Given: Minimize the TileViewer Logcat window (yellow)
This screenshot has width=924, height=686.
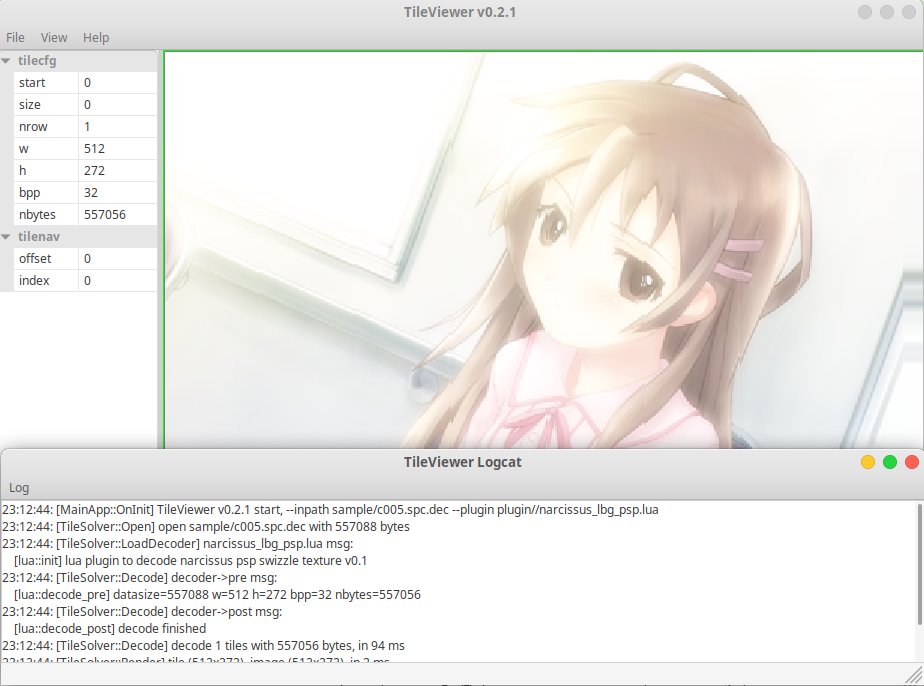Looking at the screenshot, I should [x=867, y=463].
